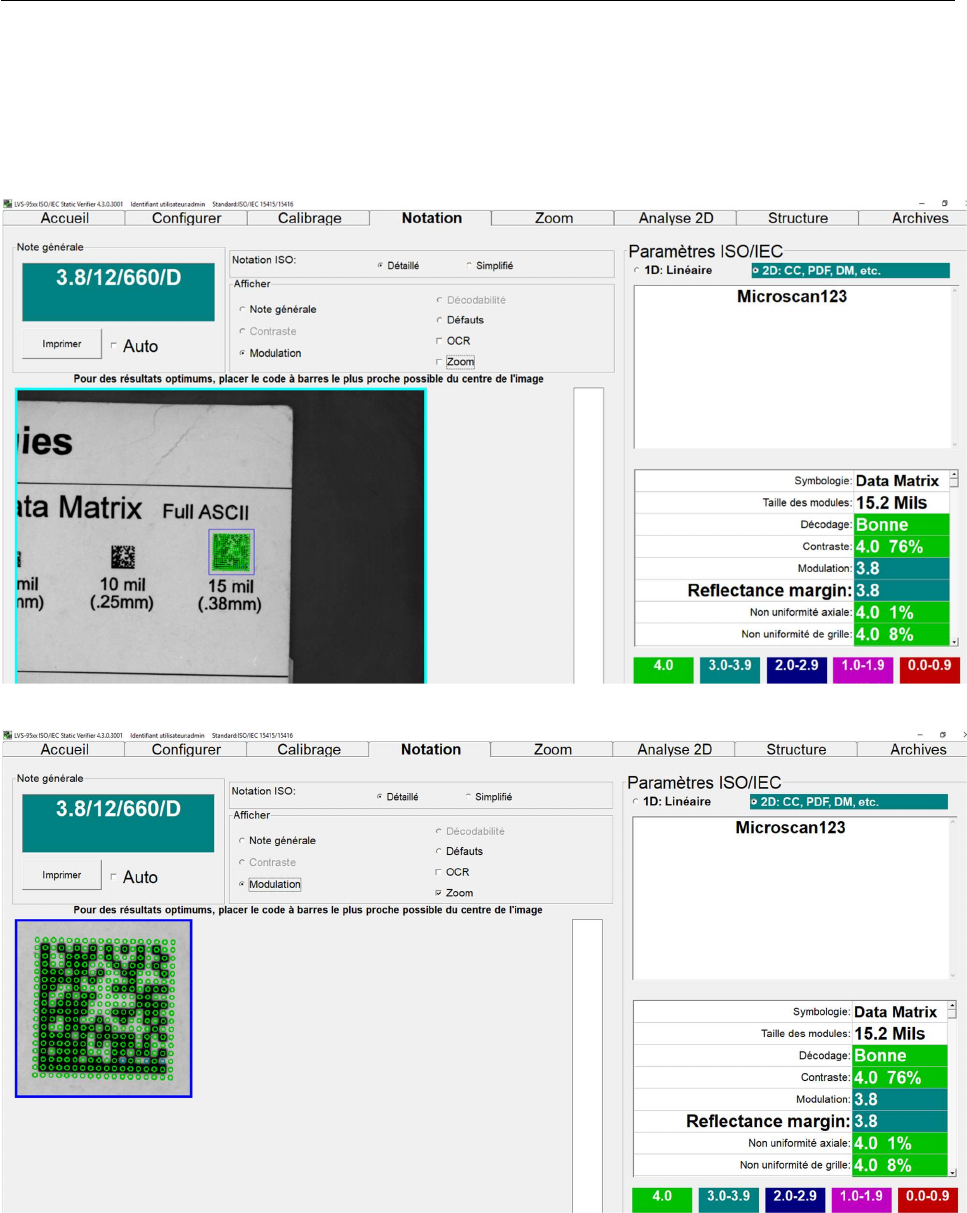Click Imprimer button in the upper window
Screen dimensions: 967x1213
pyautogui.click(x=62, y=343)
